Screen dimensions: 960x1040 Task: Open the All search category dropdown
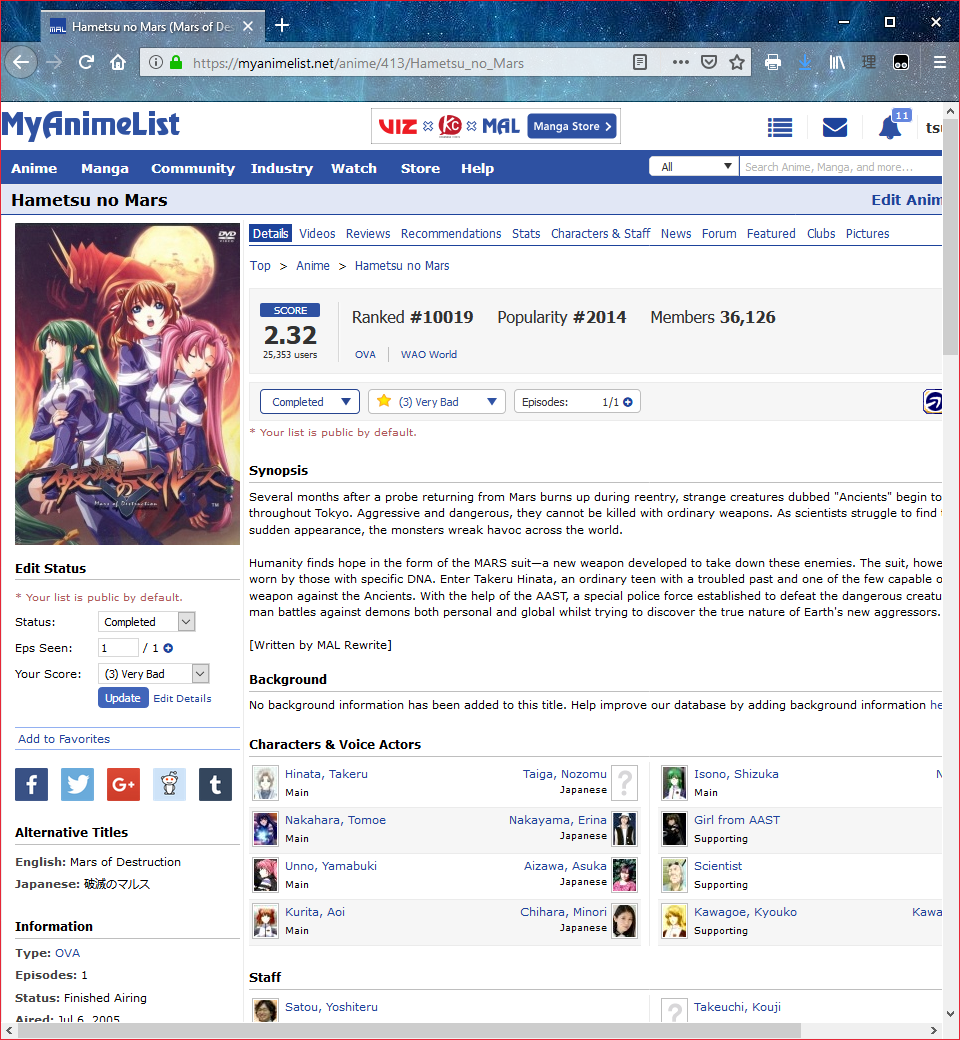(694, 166)
